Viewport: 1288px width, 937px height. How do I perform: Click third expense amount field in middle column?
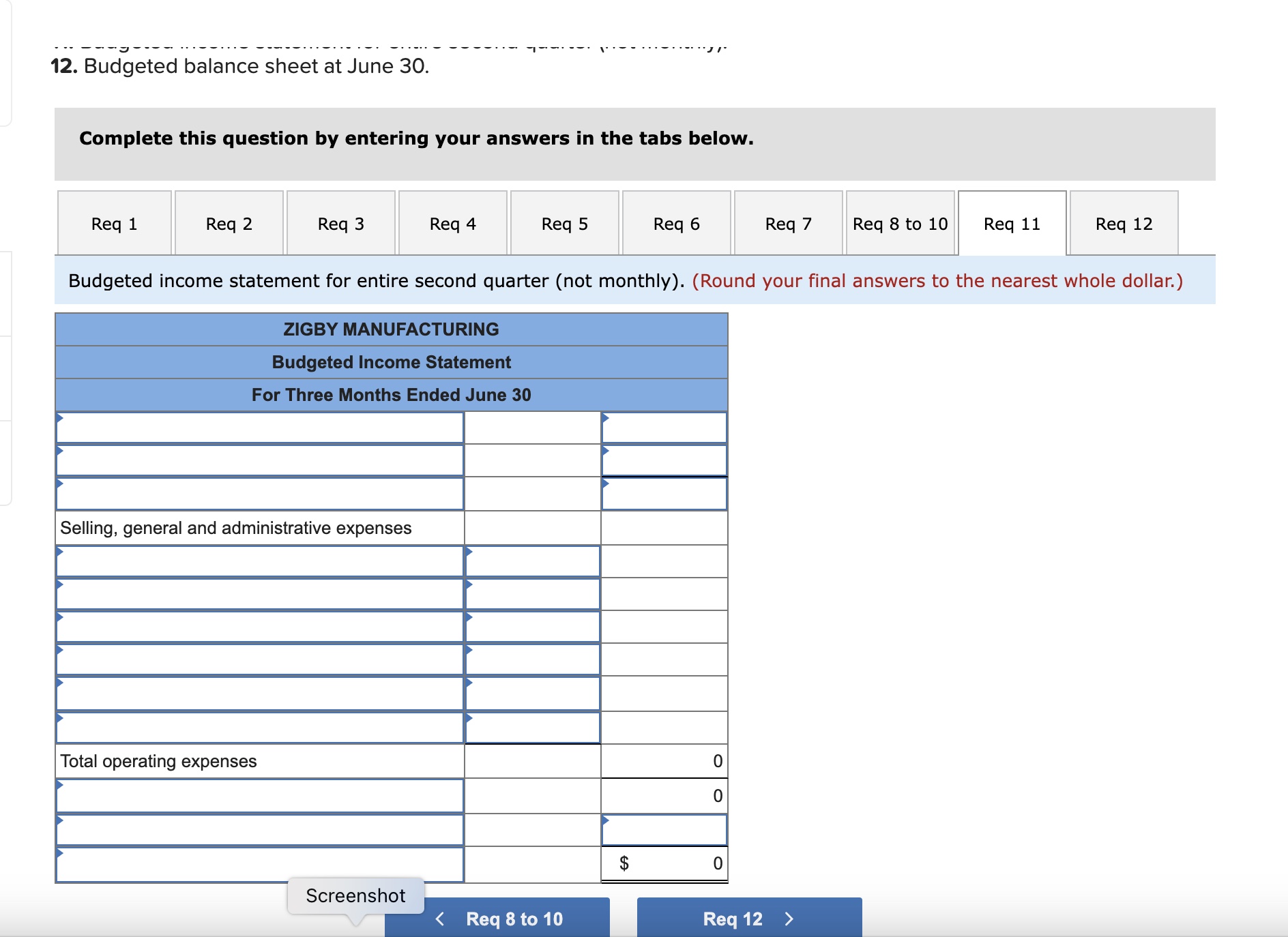(533, 627)
